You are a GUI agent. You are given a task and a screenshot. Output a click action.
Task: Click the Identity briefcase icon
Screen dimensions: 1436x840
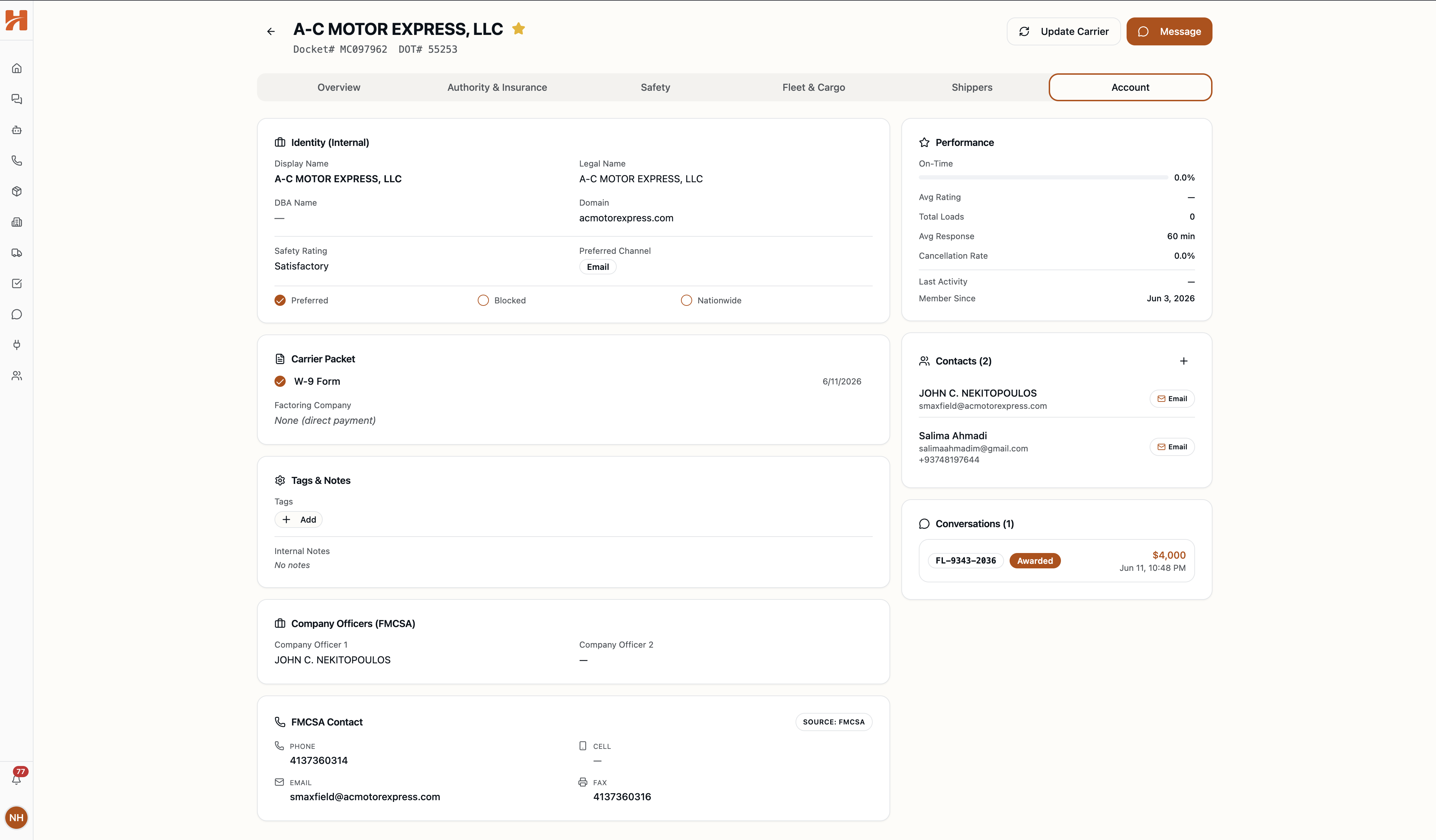pos(280,142)
